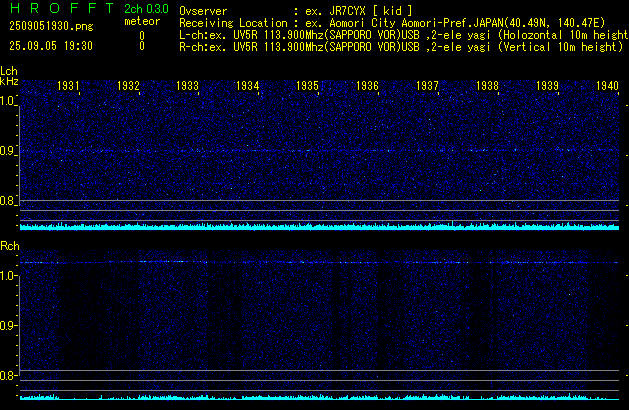Click the Rch 0.8 kHz axis label
Viewport: 629px width, 410px height.
pyautogui.click(x=7, y=375)
